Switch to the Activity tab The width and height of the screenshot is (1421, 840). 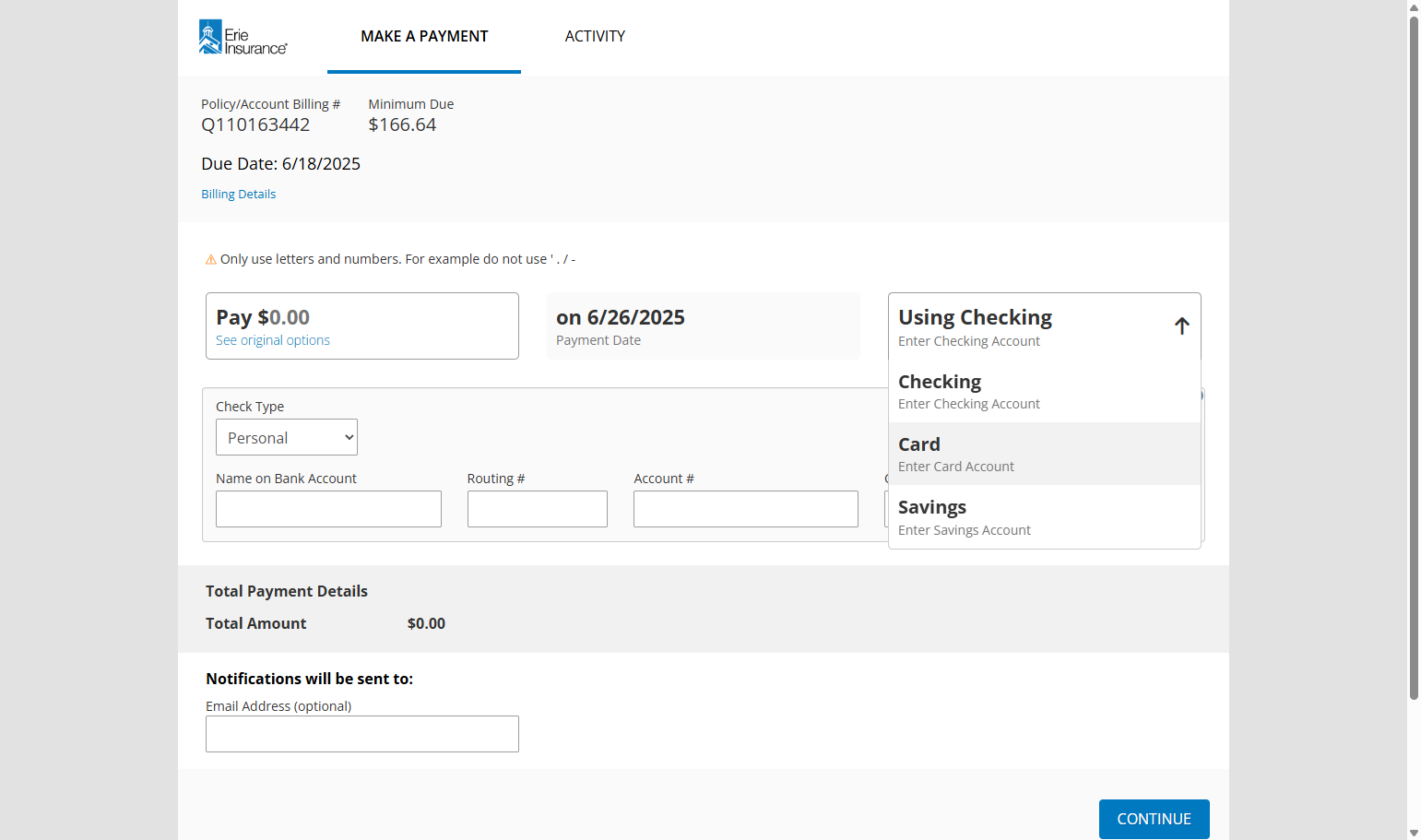(x=595, y=36)
